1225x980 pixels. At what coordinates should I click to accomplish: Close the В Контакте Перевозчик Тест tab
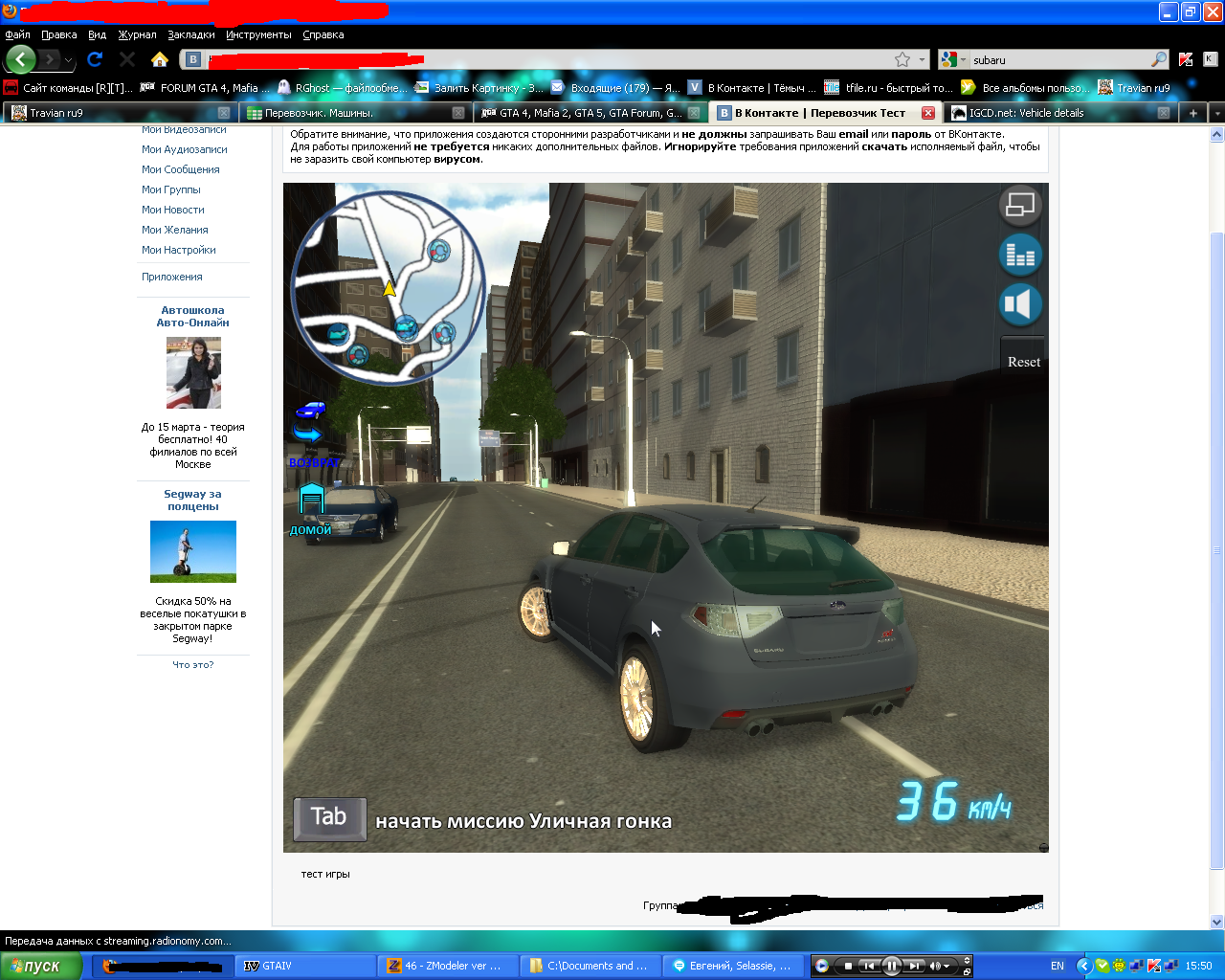pos(927,113)
